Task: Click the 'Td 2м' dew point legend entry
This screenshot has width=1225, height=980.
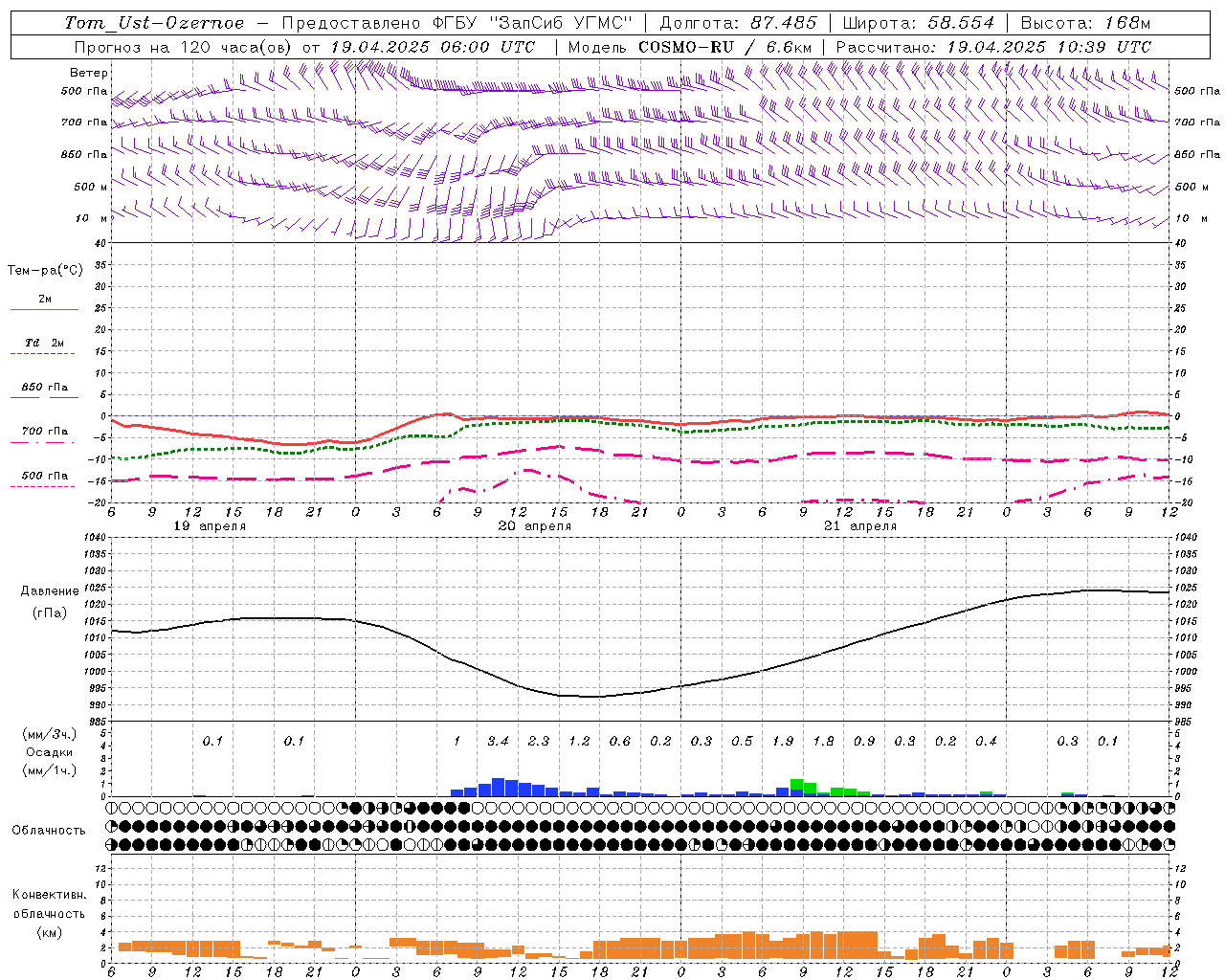Action: click(x=44, y=343)
